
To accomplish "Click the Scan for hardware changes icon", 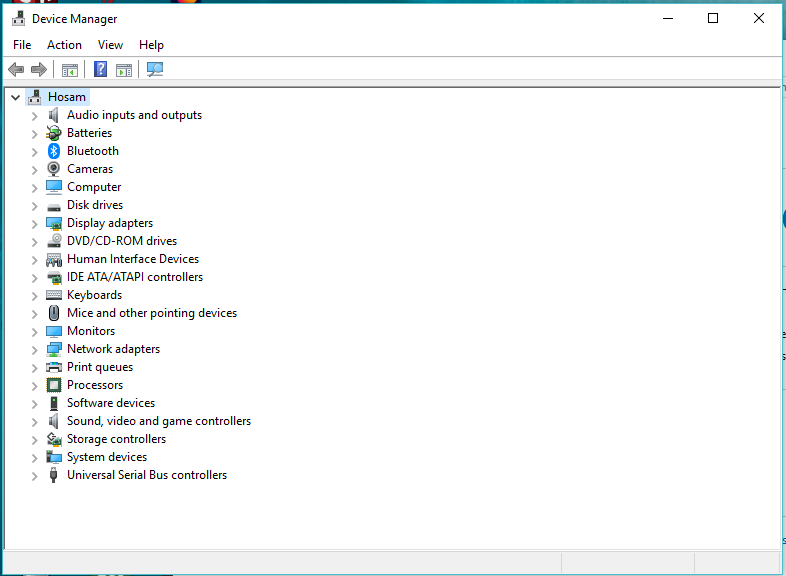I will coord(155,69).
